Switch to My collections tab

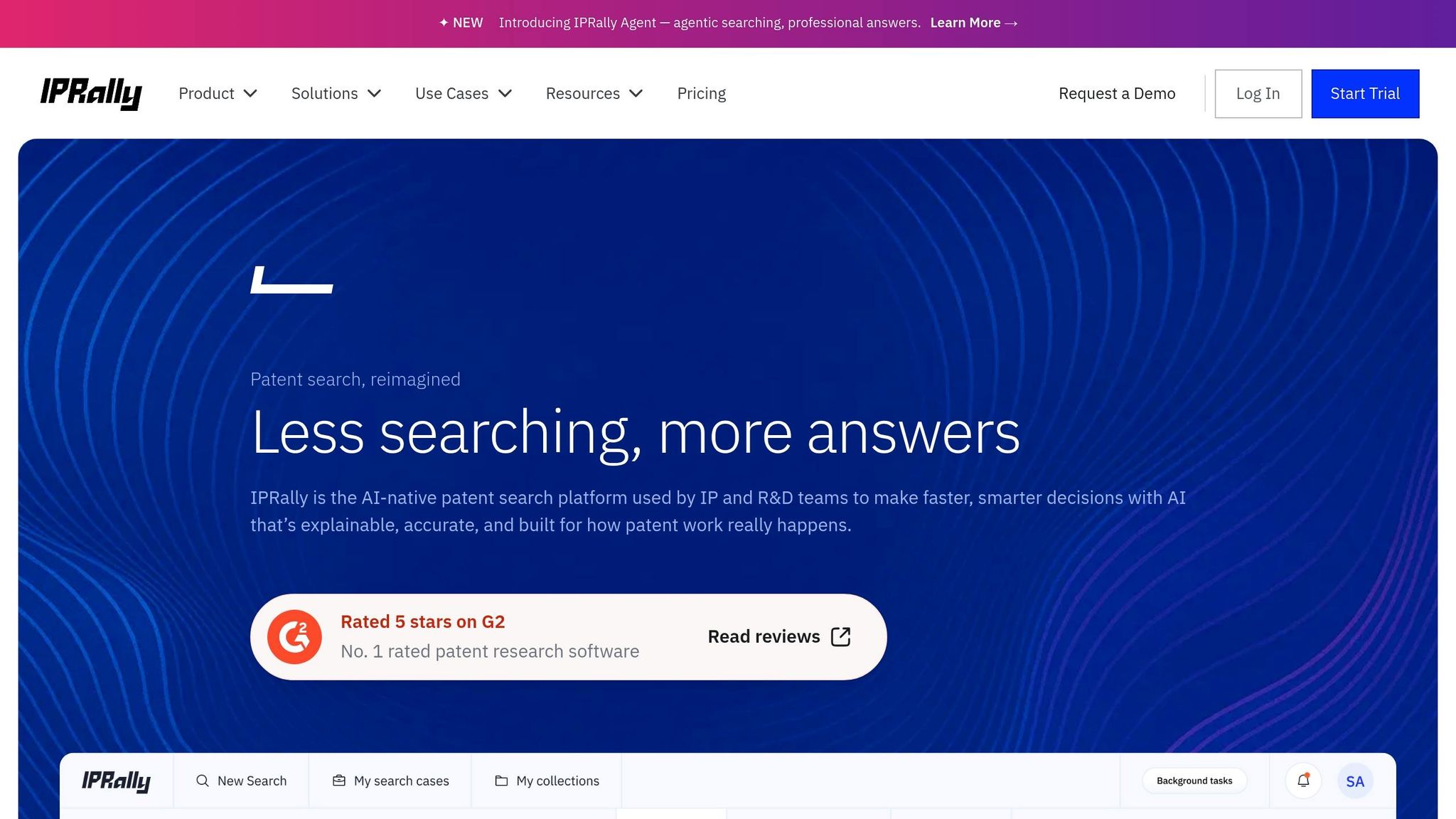pos(547,781)
